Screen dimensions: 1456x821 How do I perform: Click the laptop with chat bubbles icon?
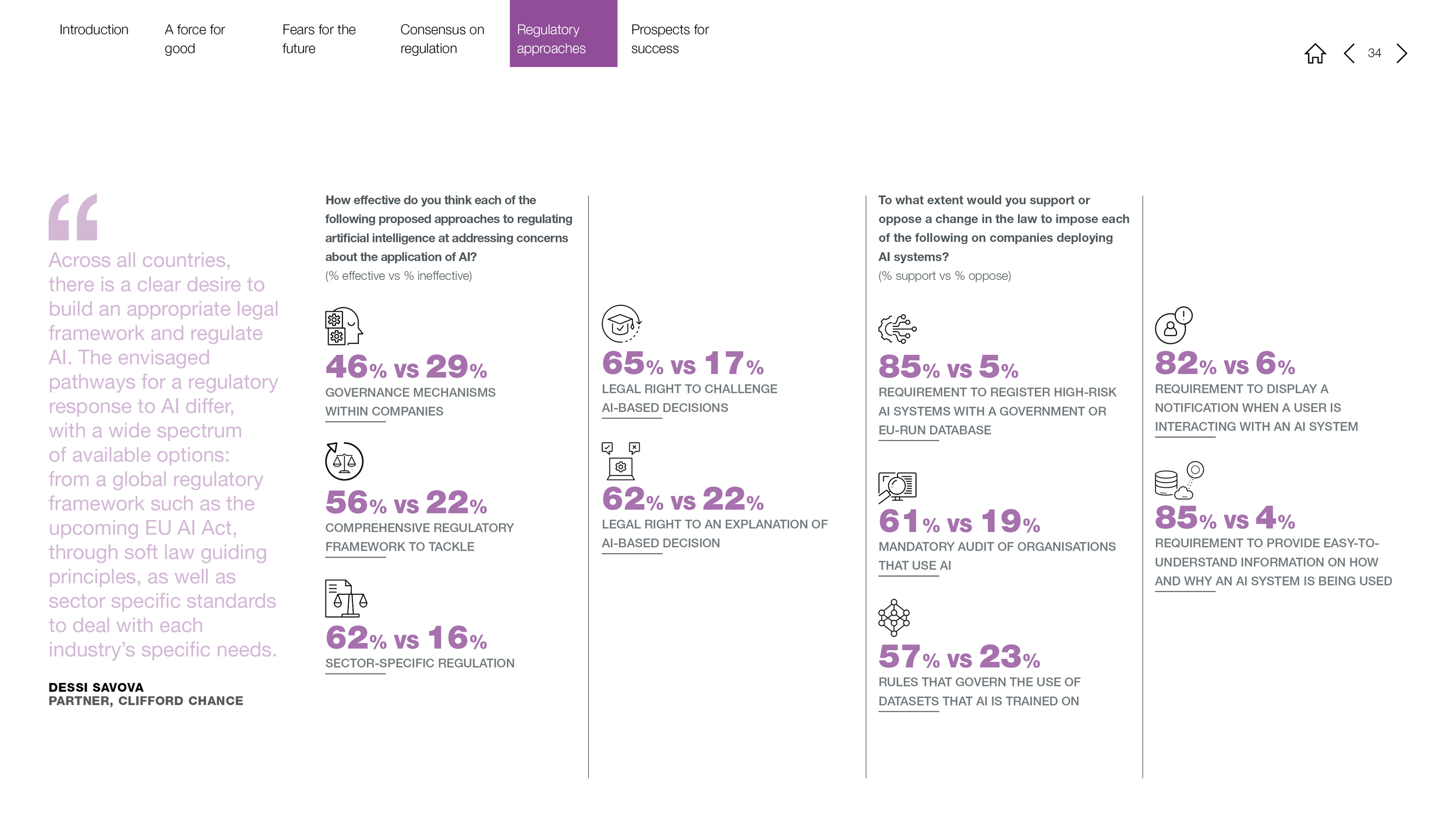pos(621,460)
